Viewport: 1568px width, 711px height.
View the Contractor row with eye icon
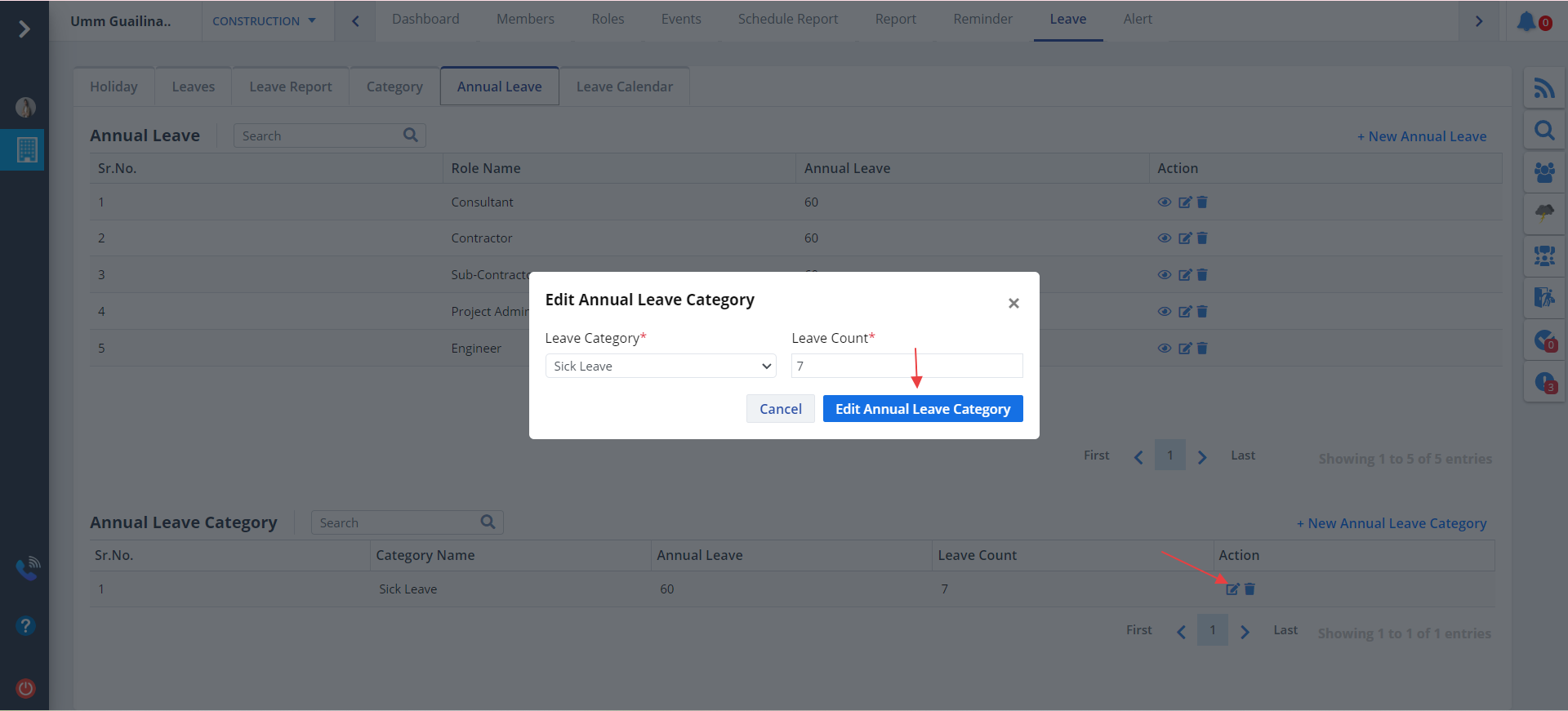[x=1165, y=238]
